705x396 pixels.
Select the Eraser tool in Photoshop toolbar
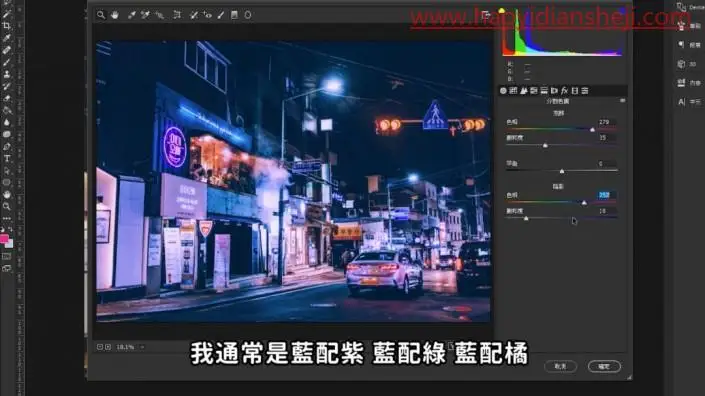[x=7, y=98]
